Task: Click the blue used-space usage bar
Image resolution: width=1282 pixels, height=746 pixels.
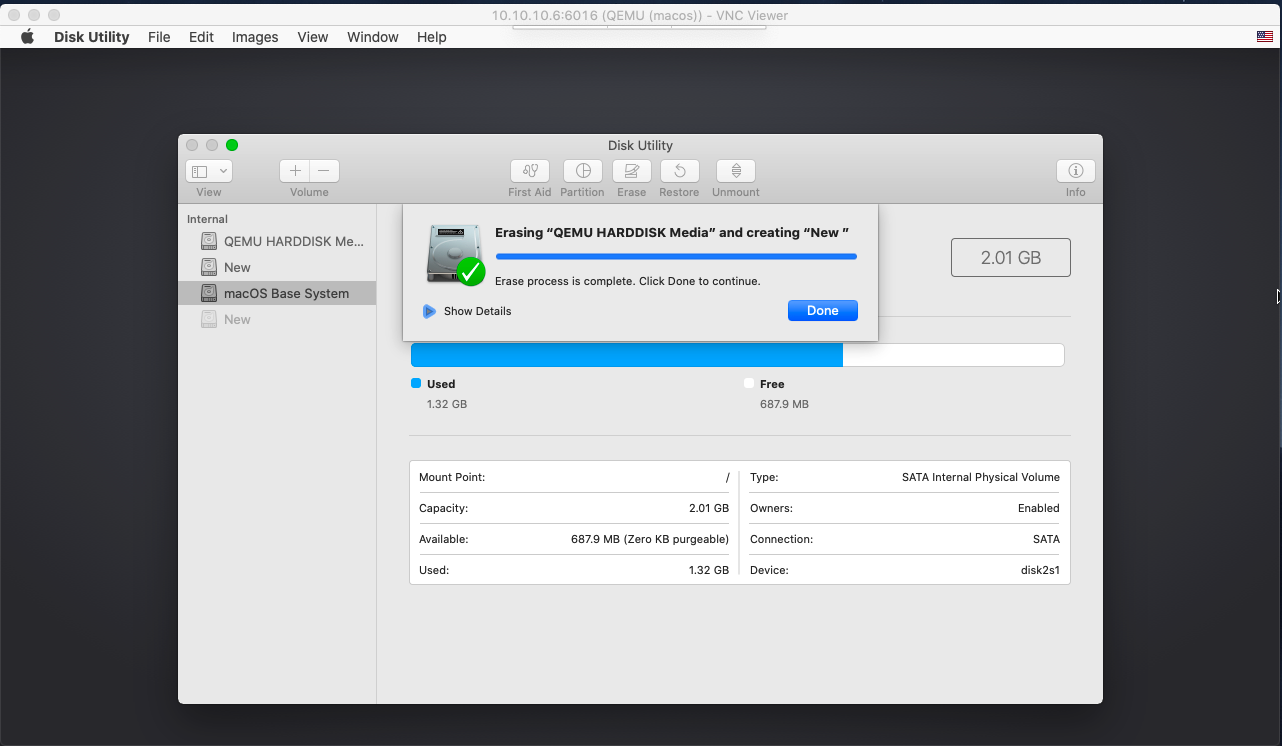Action: point(627,355)
